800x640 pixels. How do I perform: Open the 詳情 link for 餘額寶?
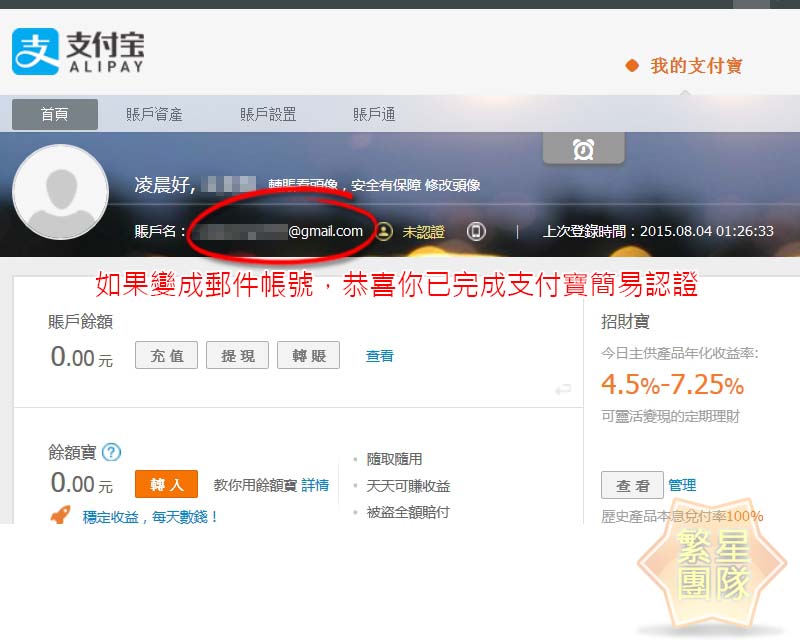315,485
